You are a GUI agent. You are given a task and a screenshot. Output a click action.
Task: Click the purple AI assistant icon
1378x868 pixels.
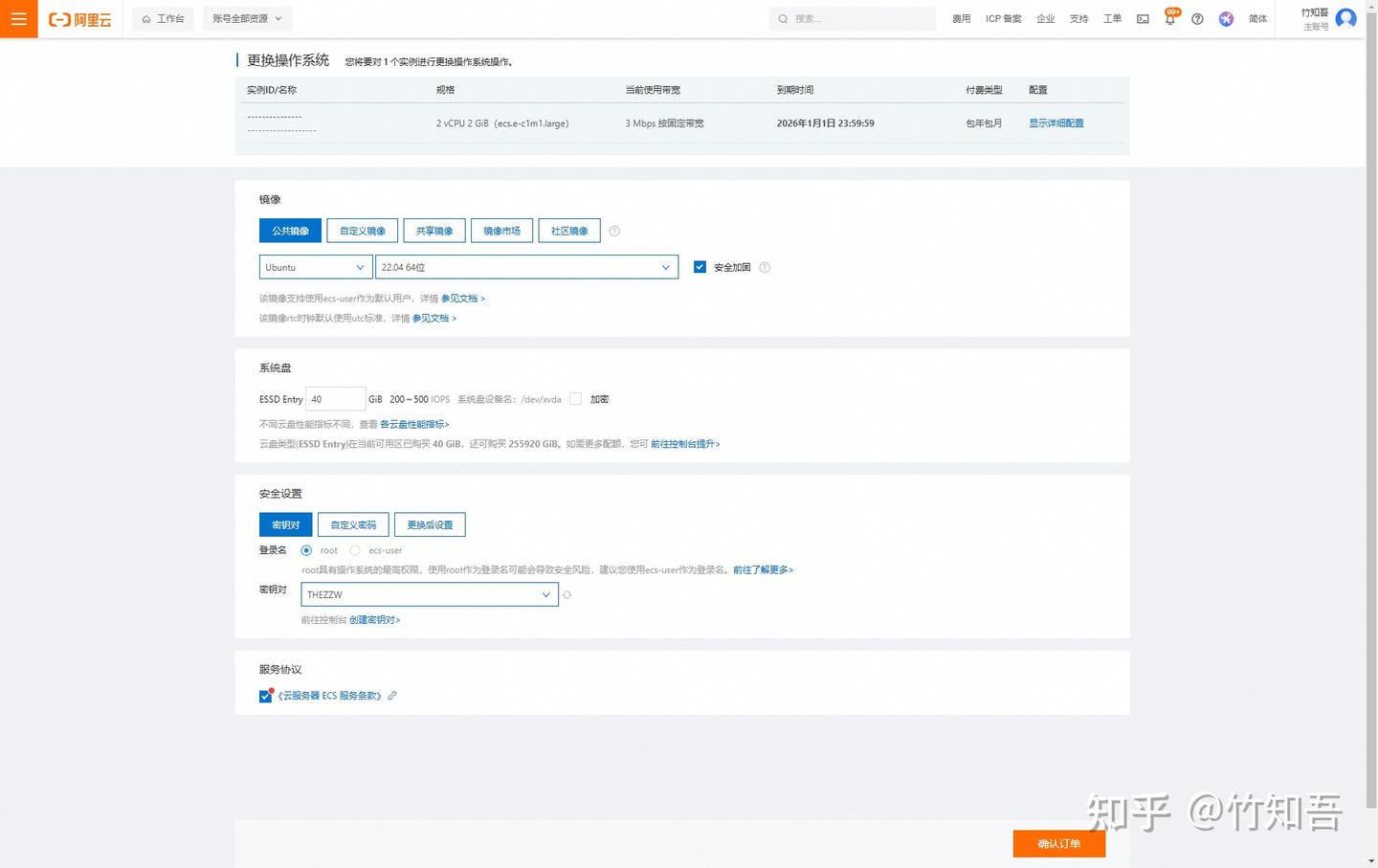(1226, 19)
